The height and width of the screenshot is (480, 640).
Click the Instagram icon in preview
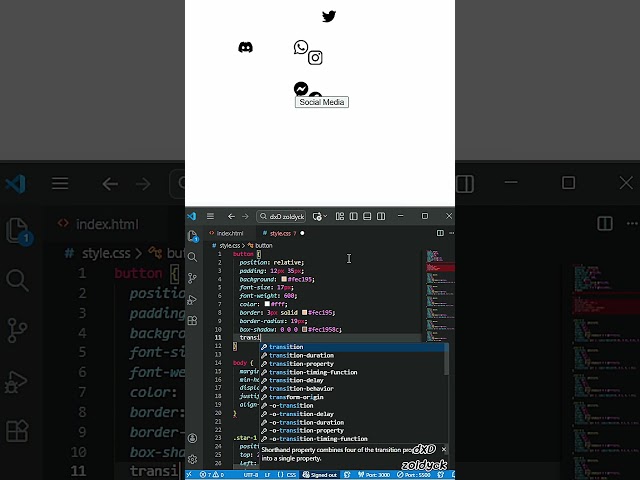tap(315, 58)
